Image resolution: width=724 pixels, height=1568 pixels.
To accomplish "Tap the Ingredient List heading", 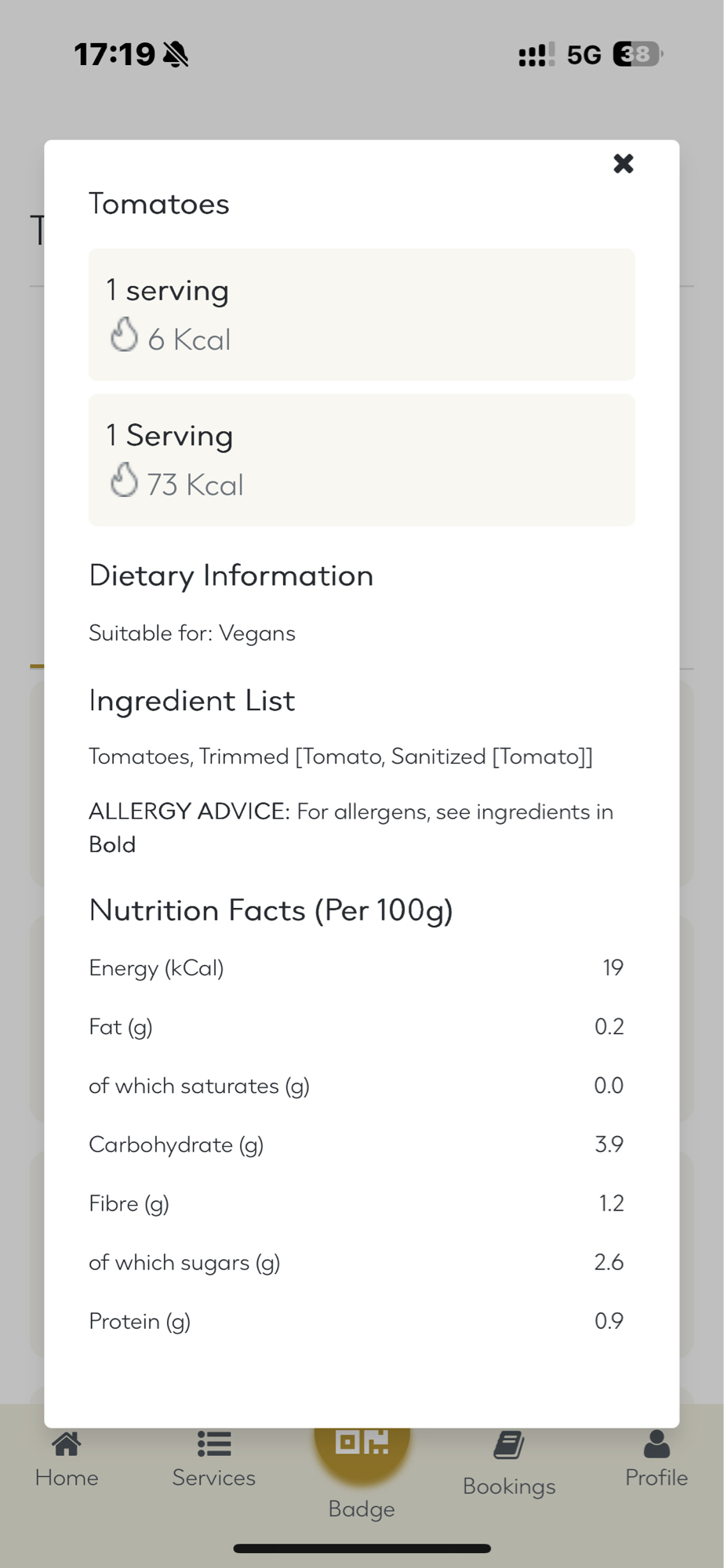I will click(191, 701).
